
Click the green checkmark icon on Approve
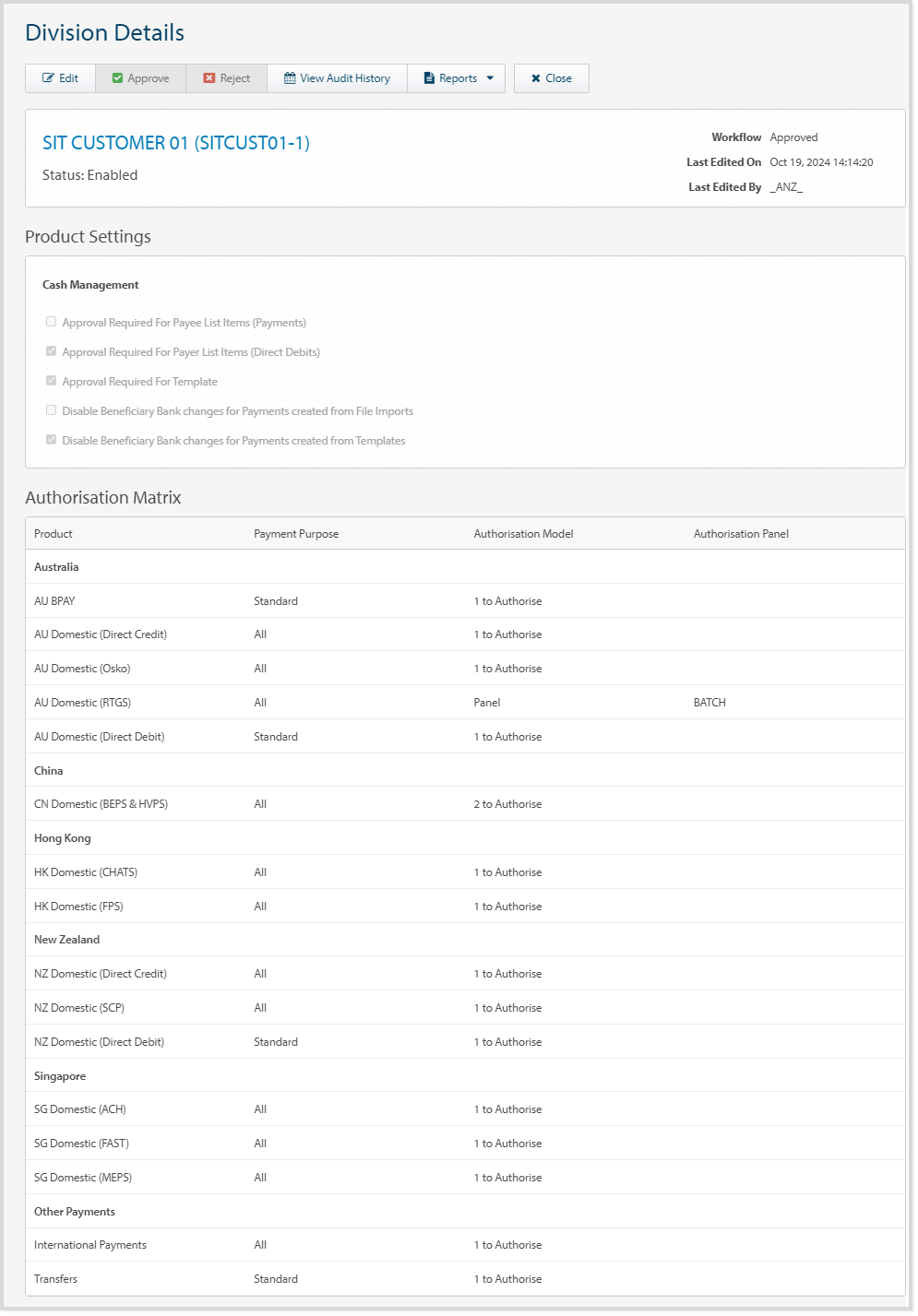point(118,77)
